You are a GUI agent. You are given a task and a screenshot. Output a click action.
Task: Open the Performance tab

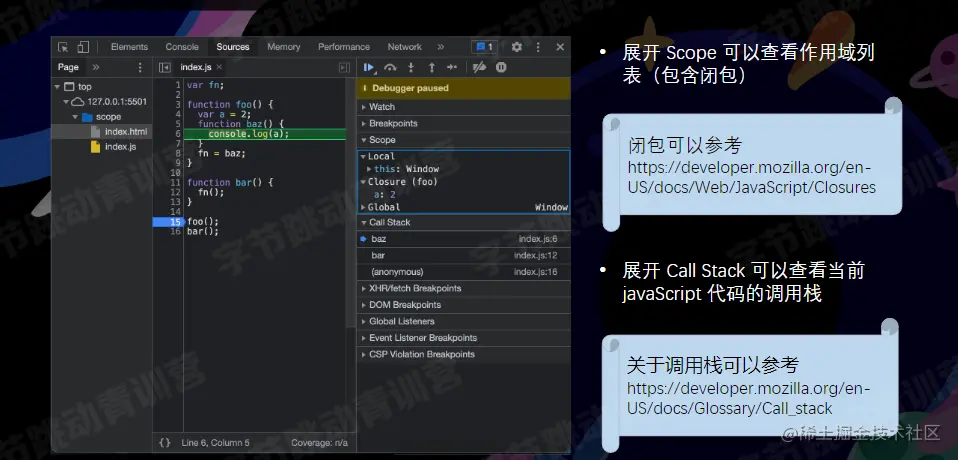click(344, 47)
